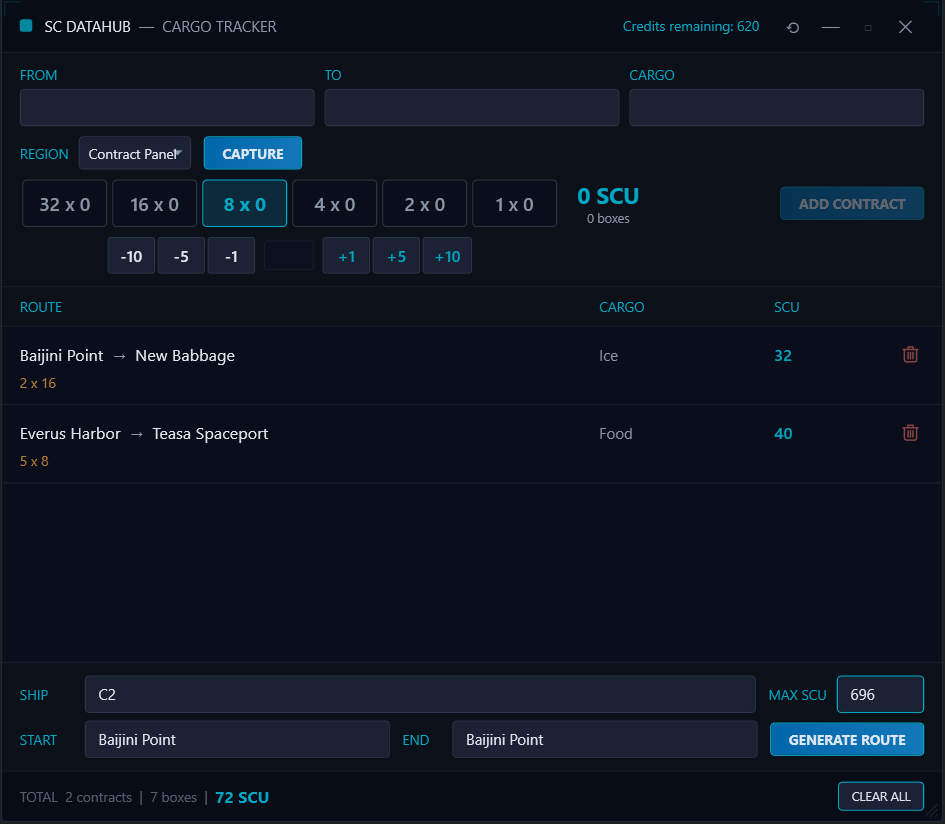Edit the End field Baijini Point
The image size is (945, 824).
[x=604, y=739]
